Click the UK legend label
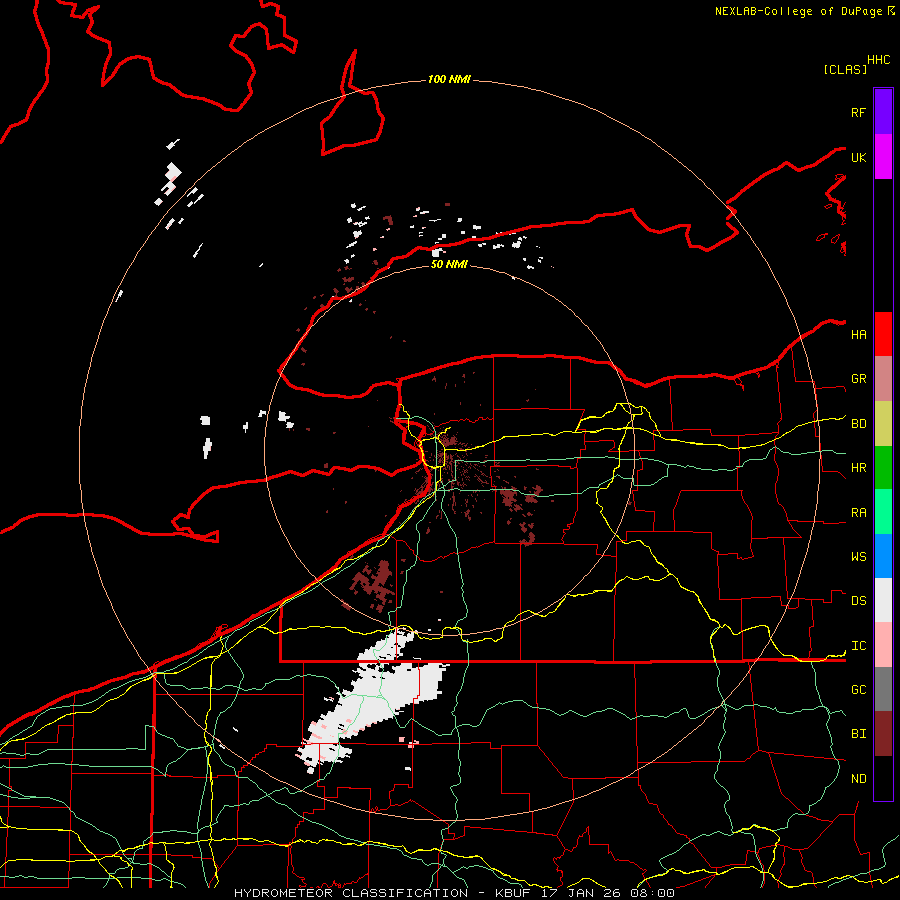900x900 pixels. [859, 157]
